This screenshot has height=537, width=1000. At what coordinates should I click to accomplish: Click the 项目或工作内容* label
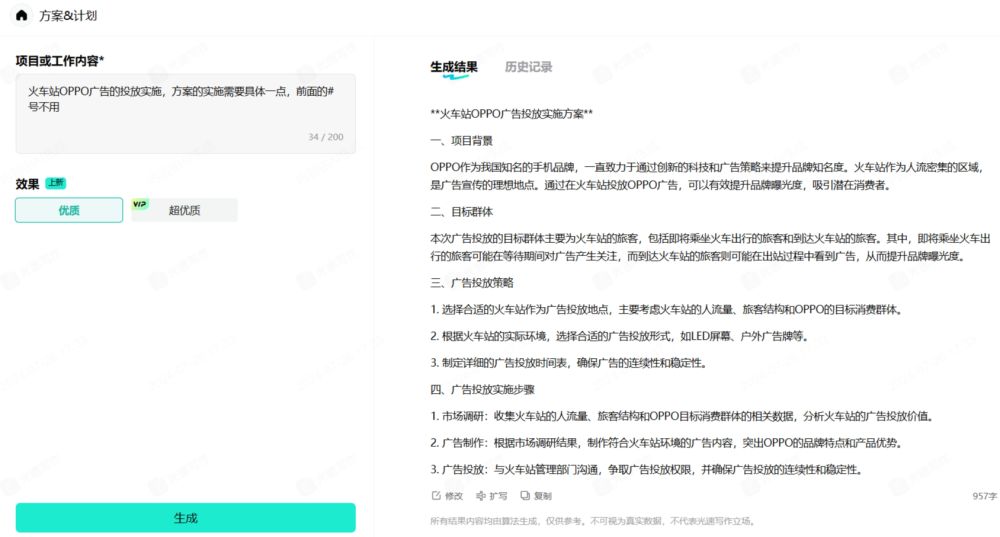(60, 61)
